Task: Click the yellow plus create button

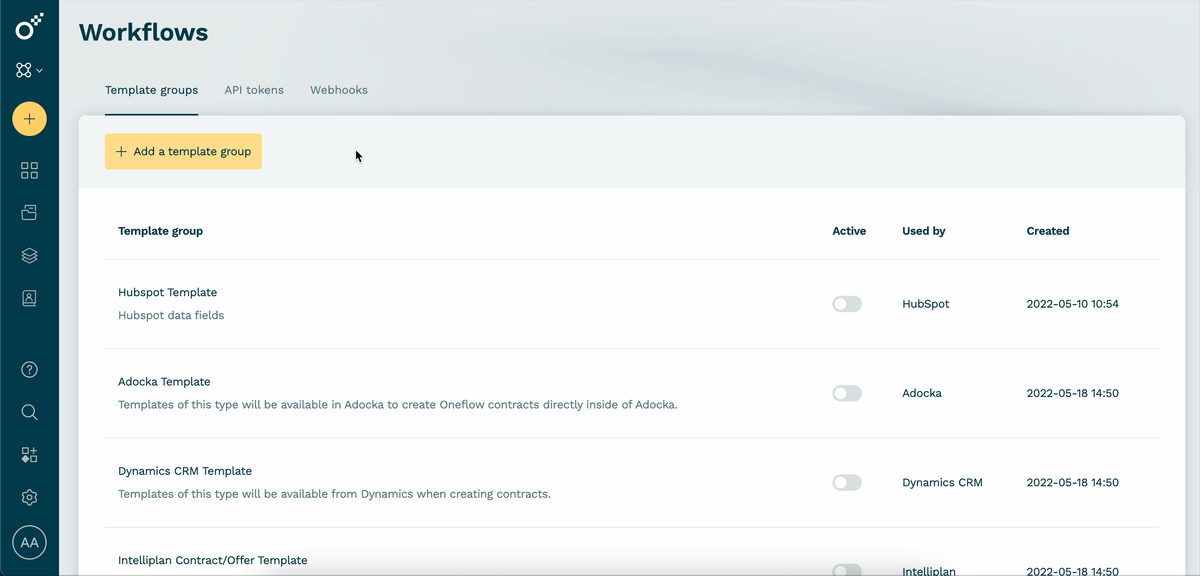Action: point(29,119)
